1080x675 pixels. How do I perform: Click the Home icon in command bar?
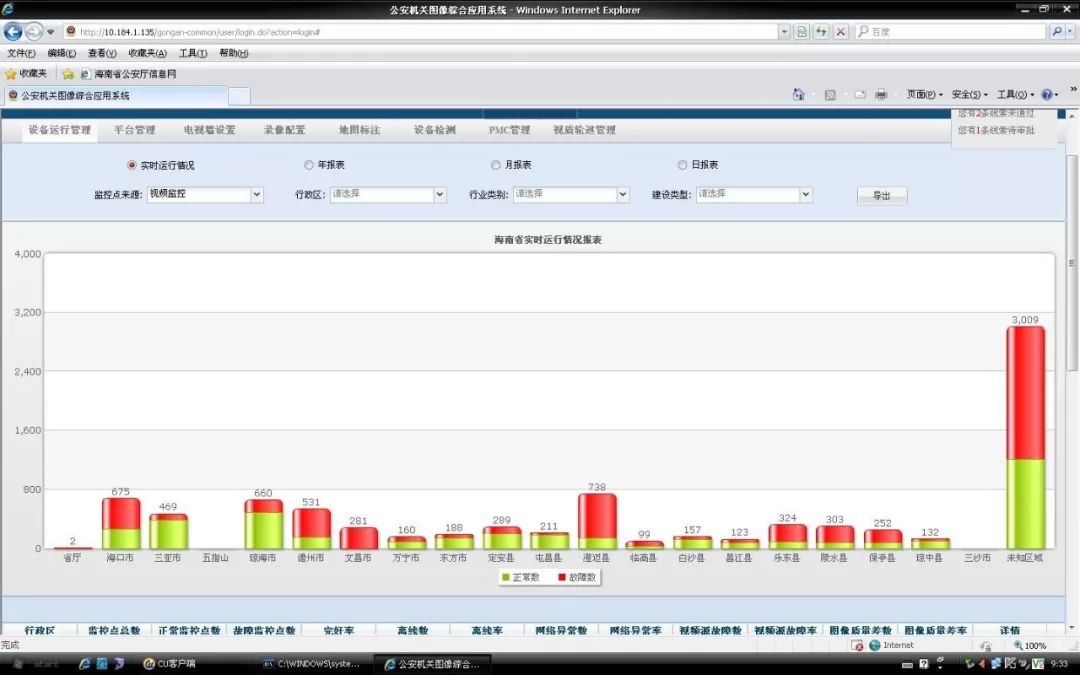(798, 94)
